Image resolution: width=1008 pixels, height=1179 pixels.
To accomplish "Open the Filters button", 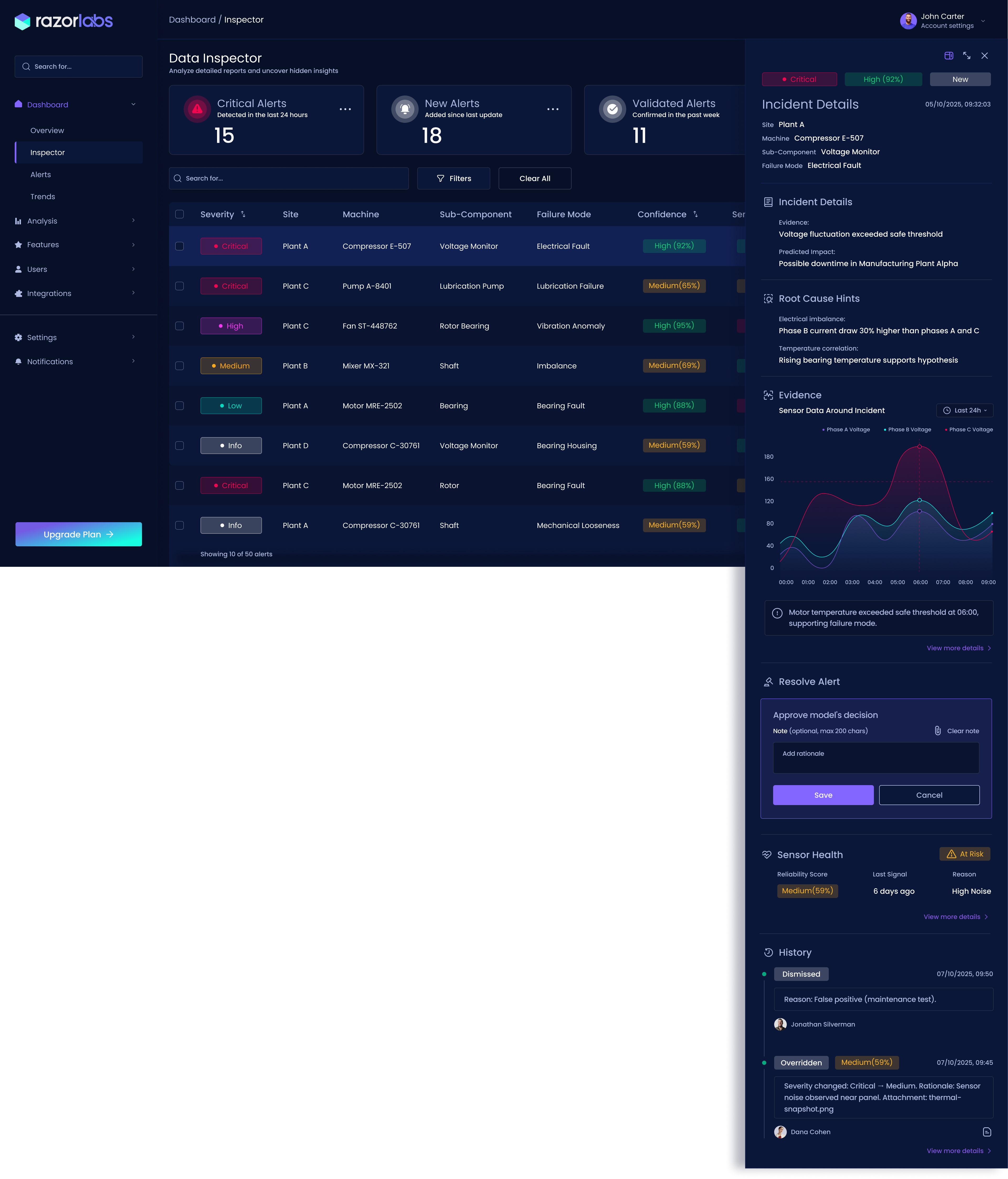I will [x=454, y=179].
